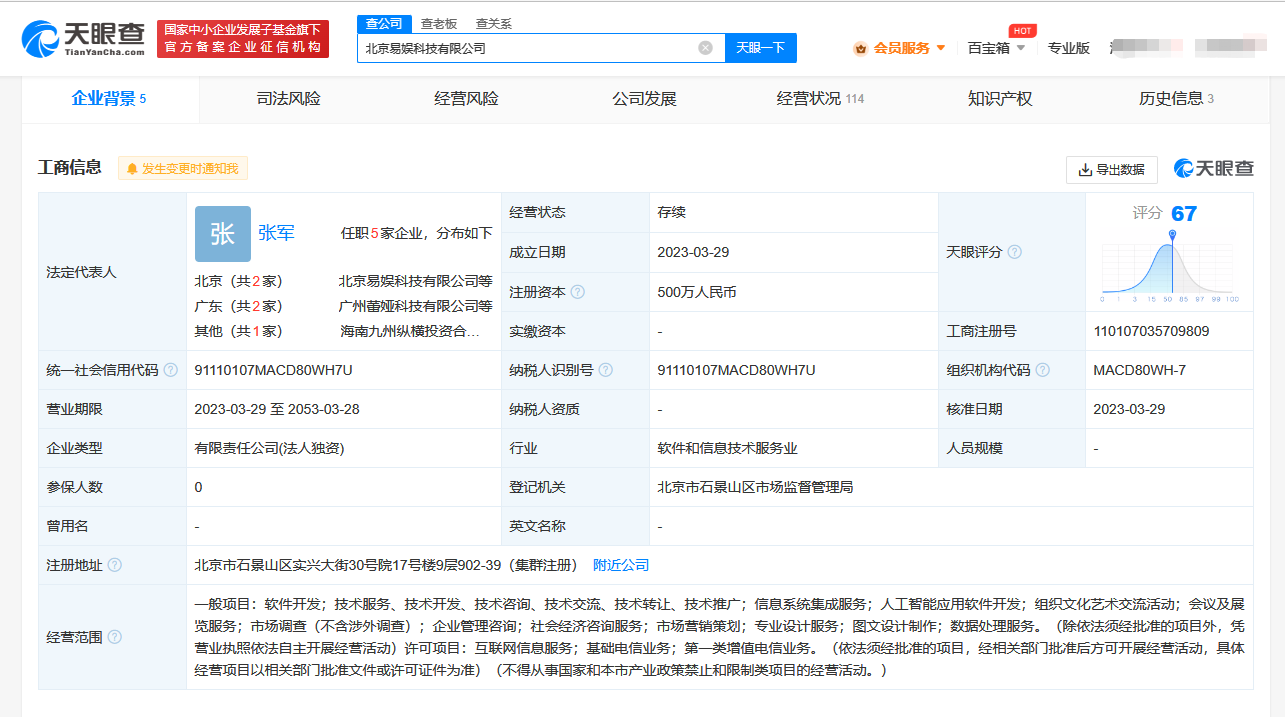Click the 存续 business status value
Image resolution: width=1285 pixels, height=717 pixels.
click(x=671, y=212)
